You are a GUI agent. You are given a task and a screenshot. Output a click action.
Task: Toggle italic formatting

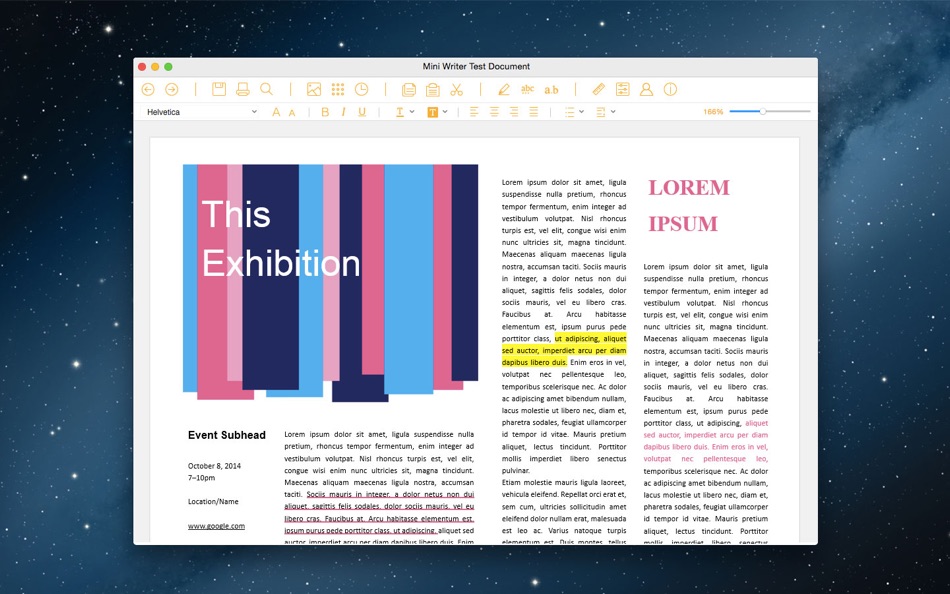pos(344,111)
